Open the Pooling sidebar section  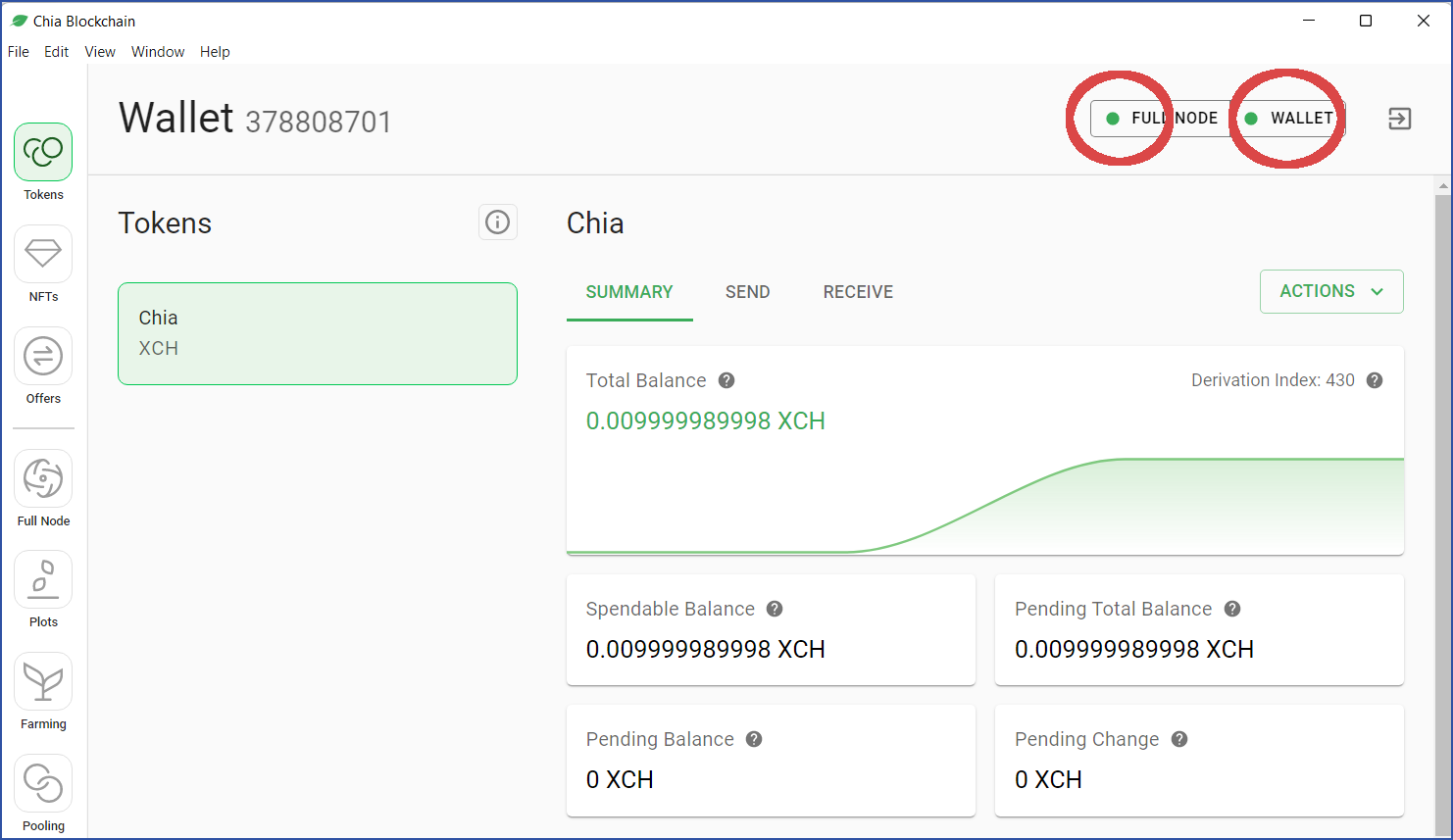click(x=43, y=784)
